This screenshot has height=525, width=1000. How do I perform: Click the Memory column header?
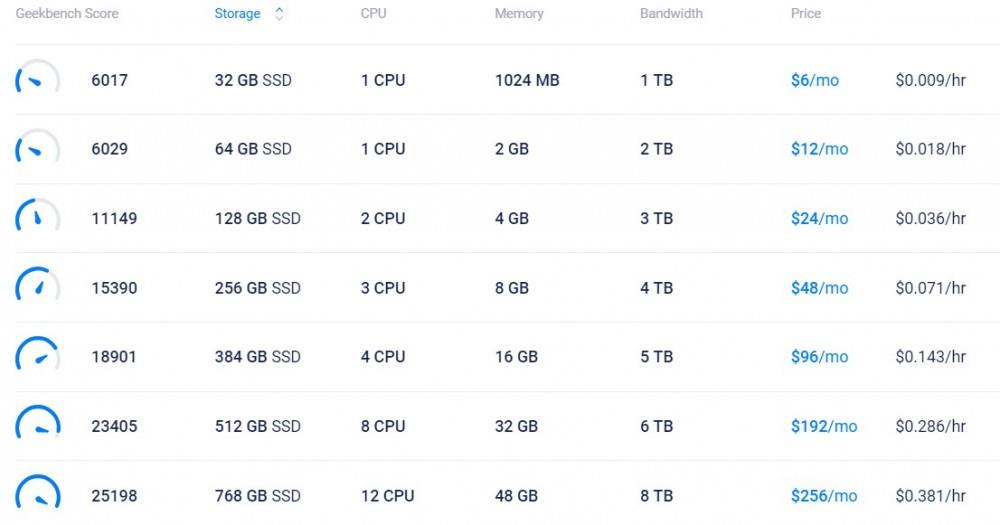click(519, 14)
